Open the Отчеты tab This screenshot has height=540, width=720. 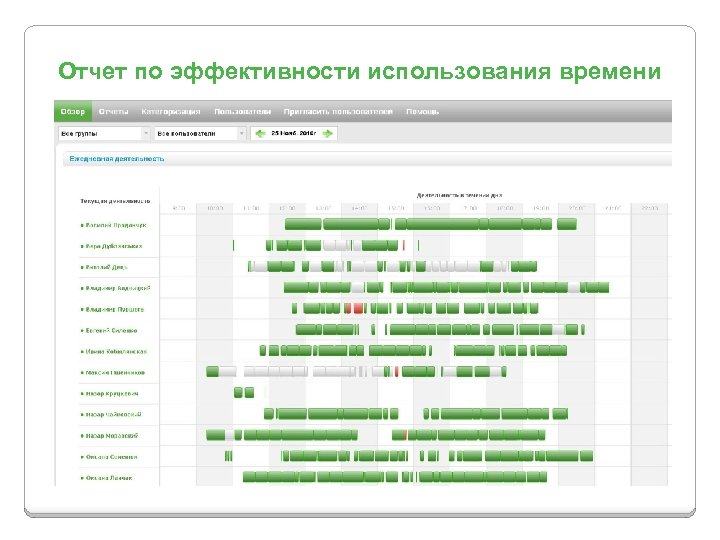tap(113, 112)
